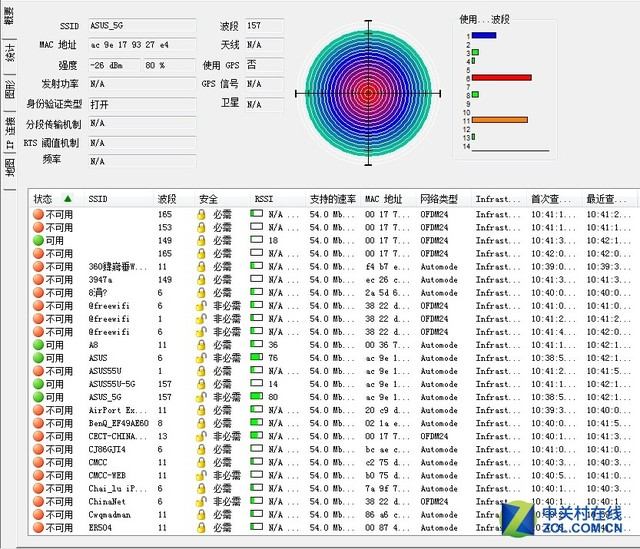
Task: Click red status icon of BenQ_EF49AE60 row
Action: pos(38,423)
